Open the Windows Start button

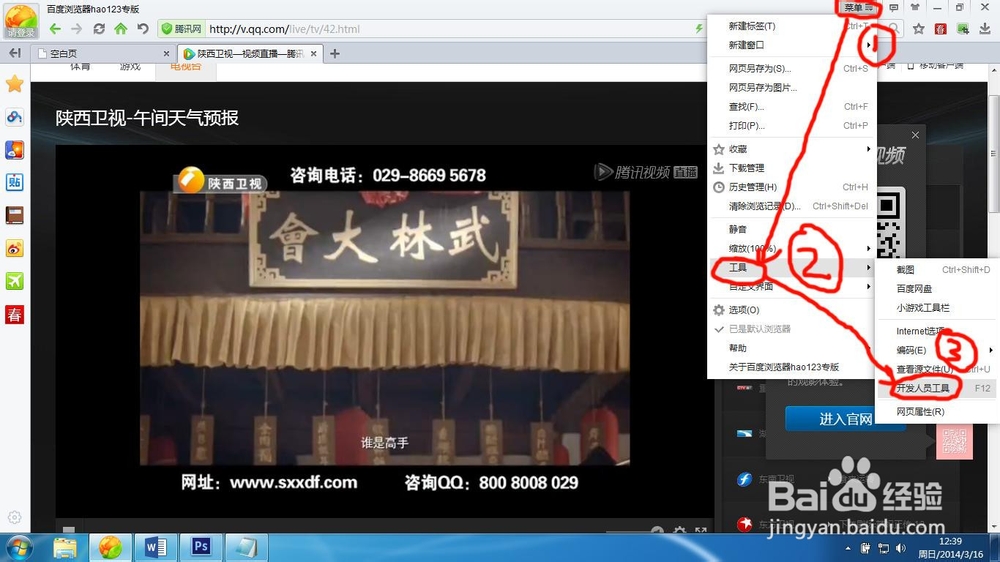point(19,548)
